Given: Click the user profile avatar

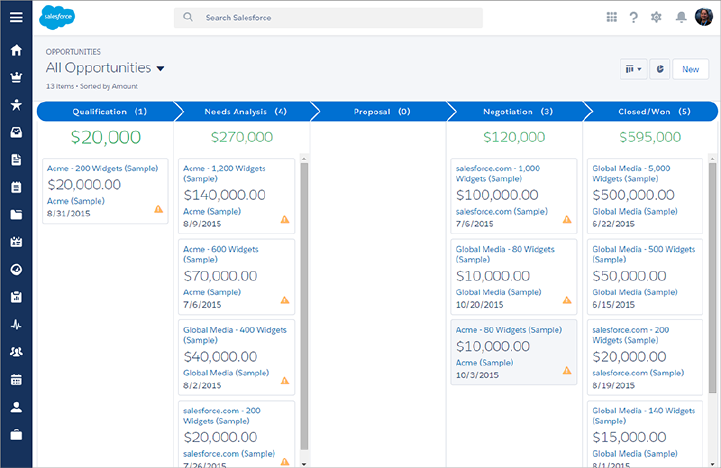Looking at the screenshot, I should click(703, 17).
